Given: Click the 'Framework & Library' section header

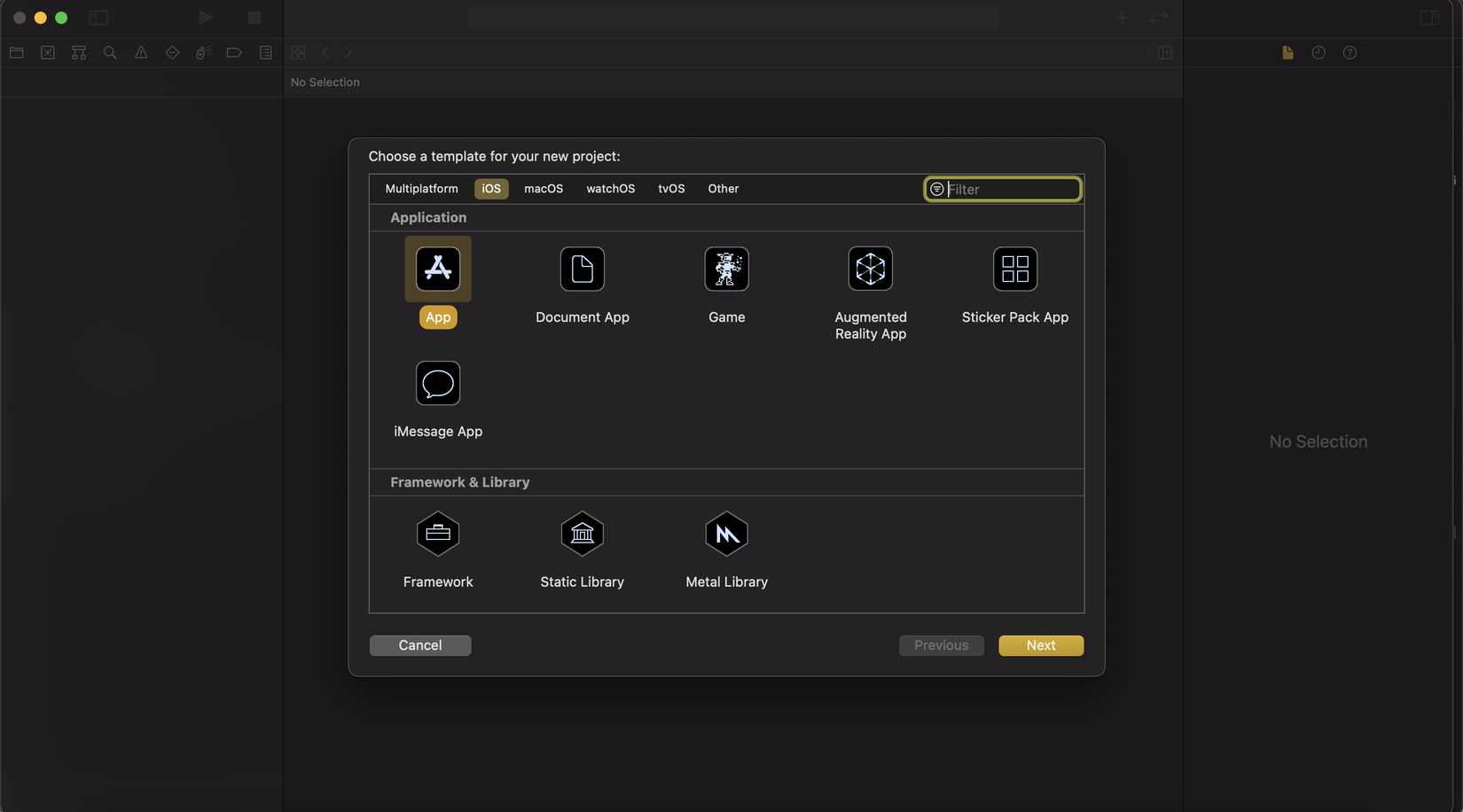Looking at the screenshot, I should click(460, 482).
